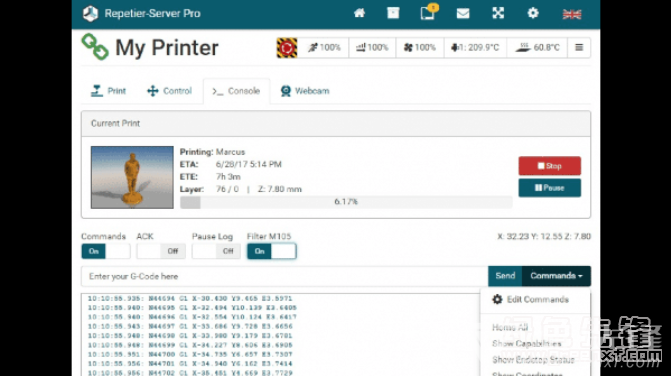Adjust print speed 100% indicator
The image size is (671, 376).
(324, 47)
